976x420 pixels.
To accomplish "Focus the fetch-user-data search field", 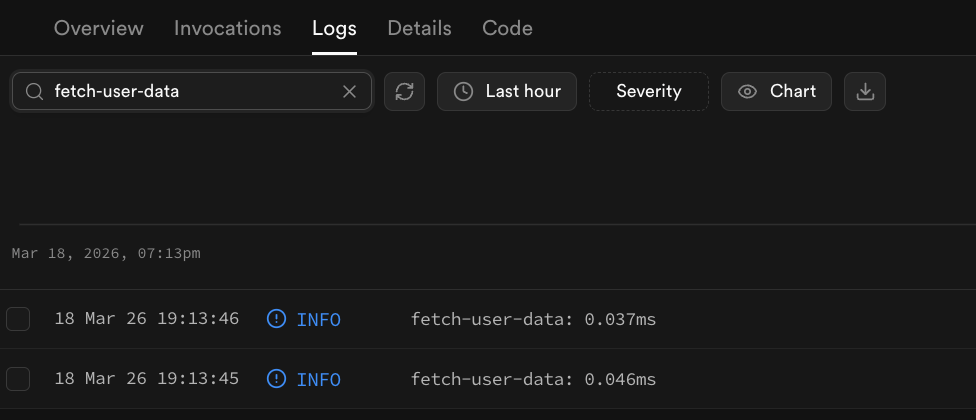I will point(190,91).
